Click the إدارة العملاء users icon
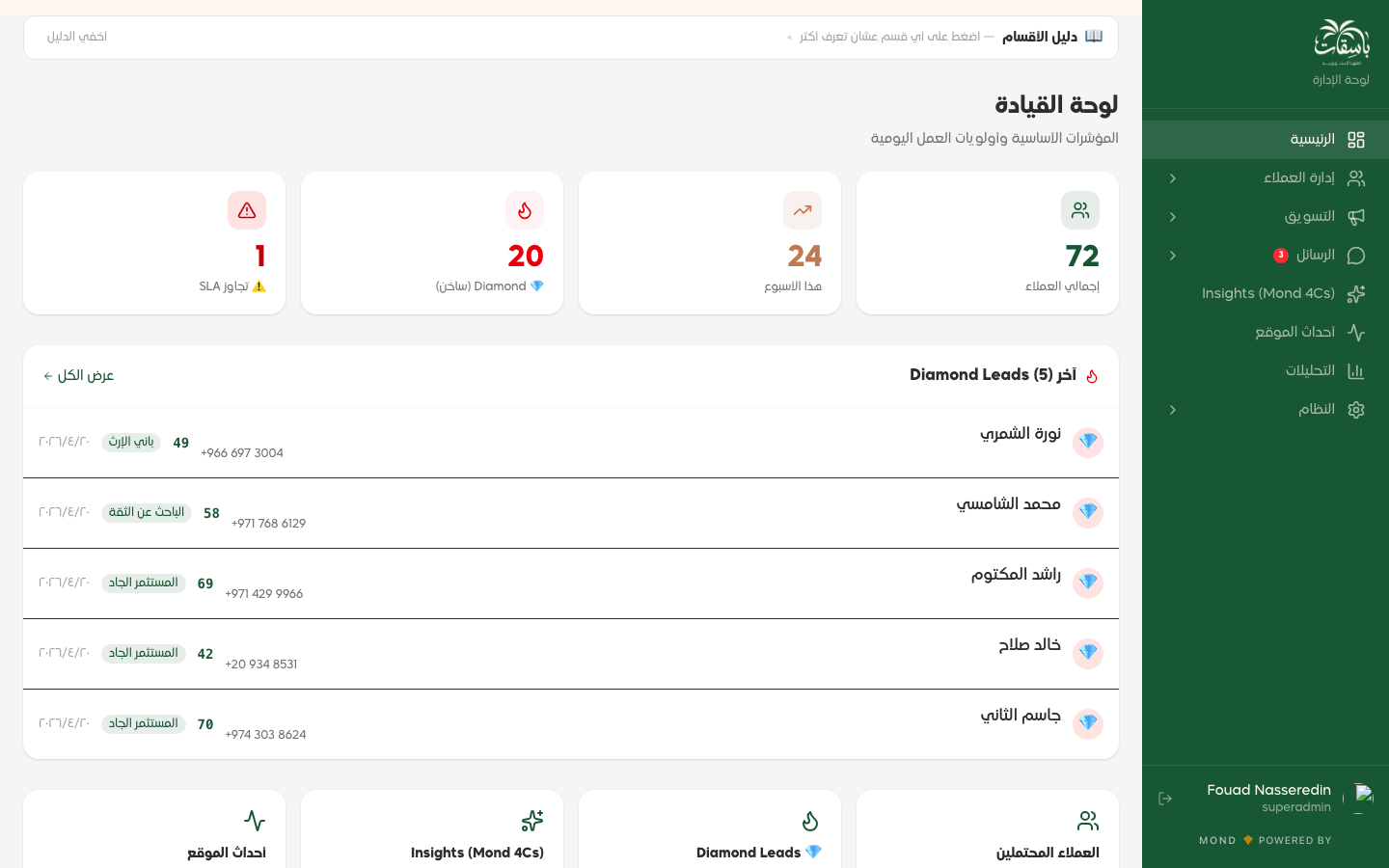The height and width of the screenshot is (868, 1389). [1356, 178]
